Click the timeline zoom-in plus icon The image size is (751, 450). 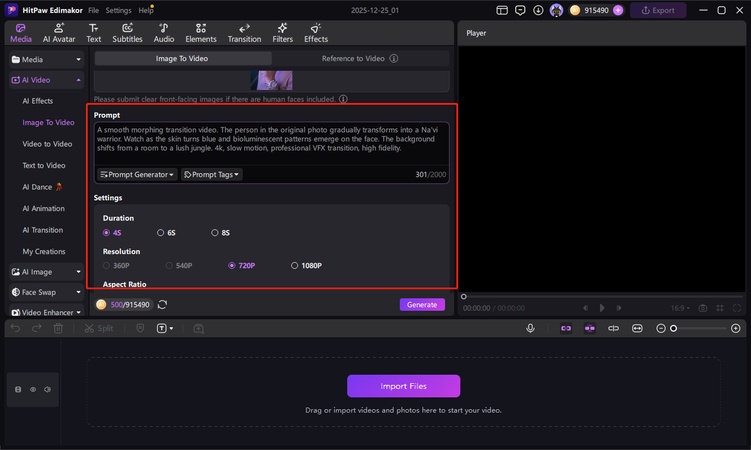tap(737, 328)
